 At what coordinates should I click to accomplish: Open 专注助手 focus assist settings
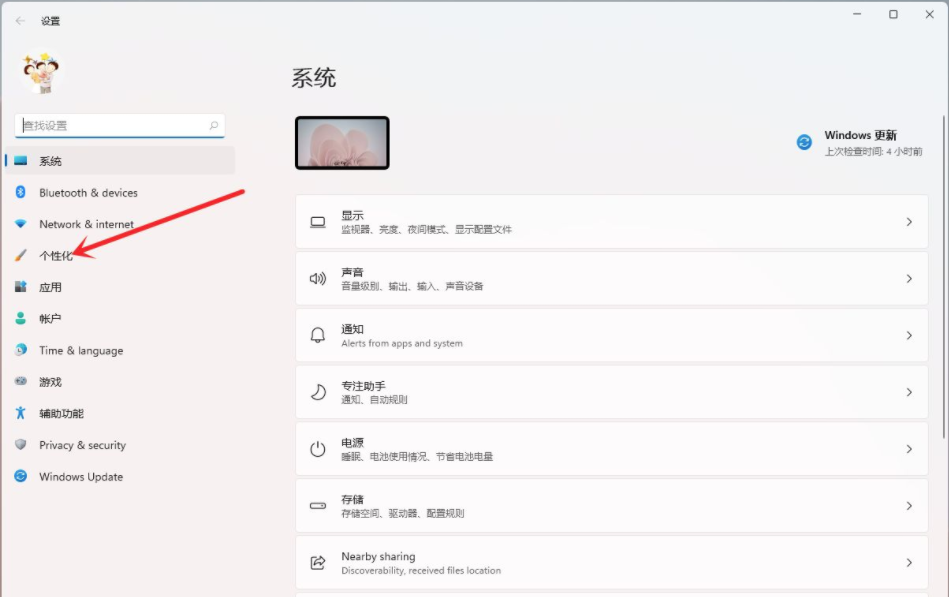611,392
